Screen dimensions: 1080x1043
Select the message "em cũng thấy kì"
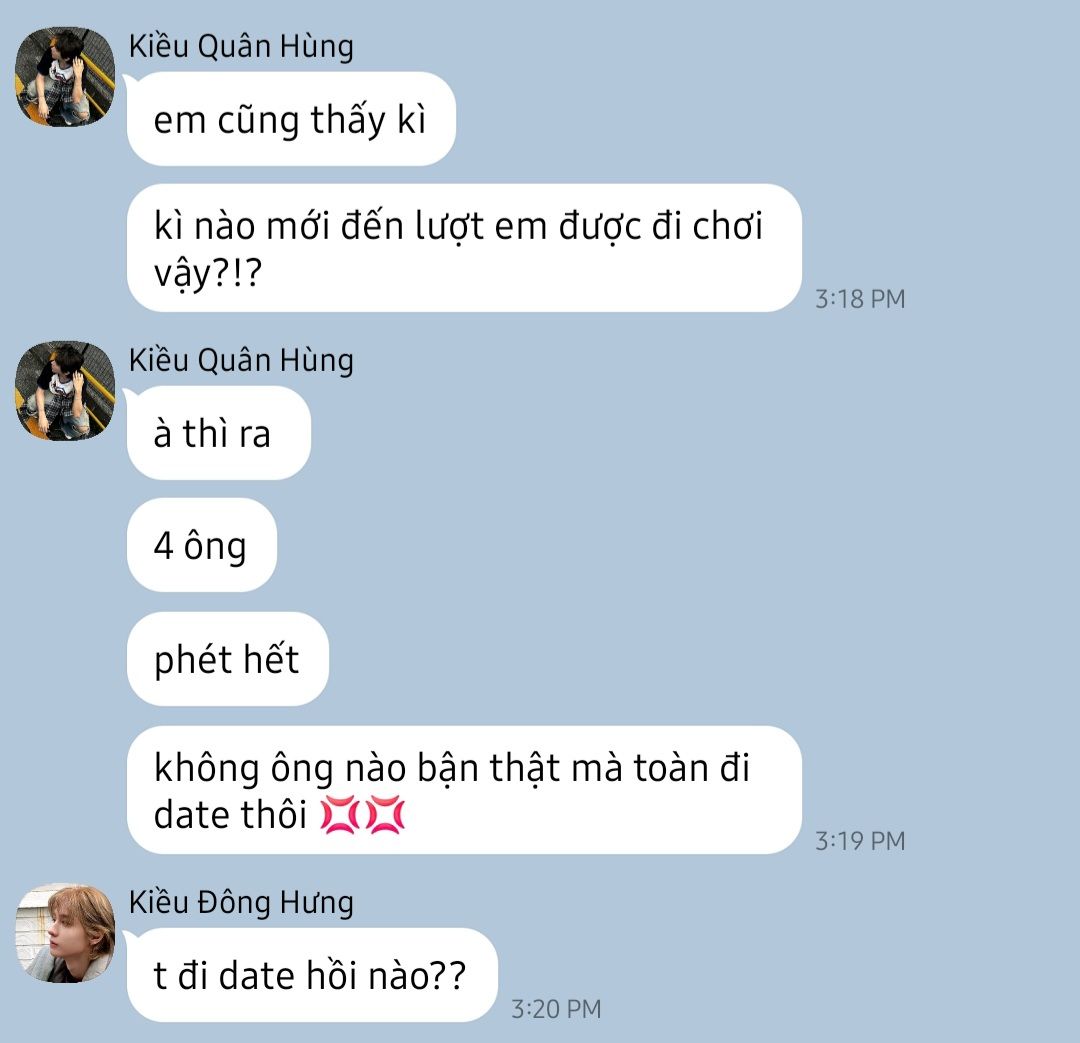[291, 119]
